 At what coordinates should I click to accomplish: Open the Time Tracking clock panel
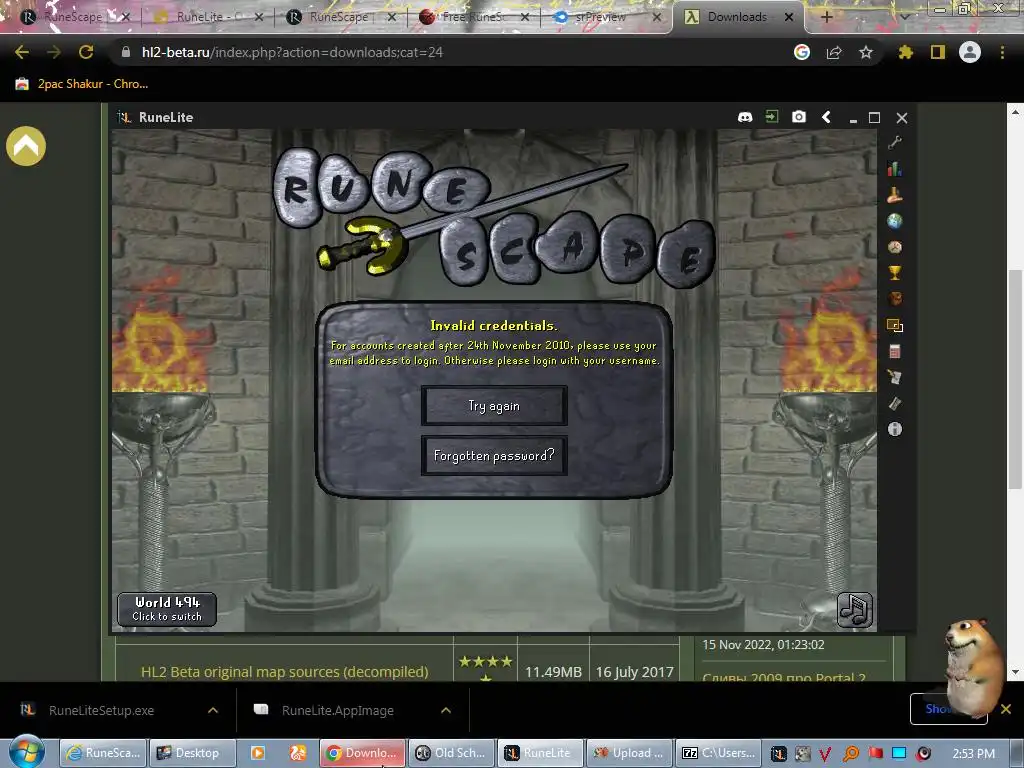click(x=895, y=247)
